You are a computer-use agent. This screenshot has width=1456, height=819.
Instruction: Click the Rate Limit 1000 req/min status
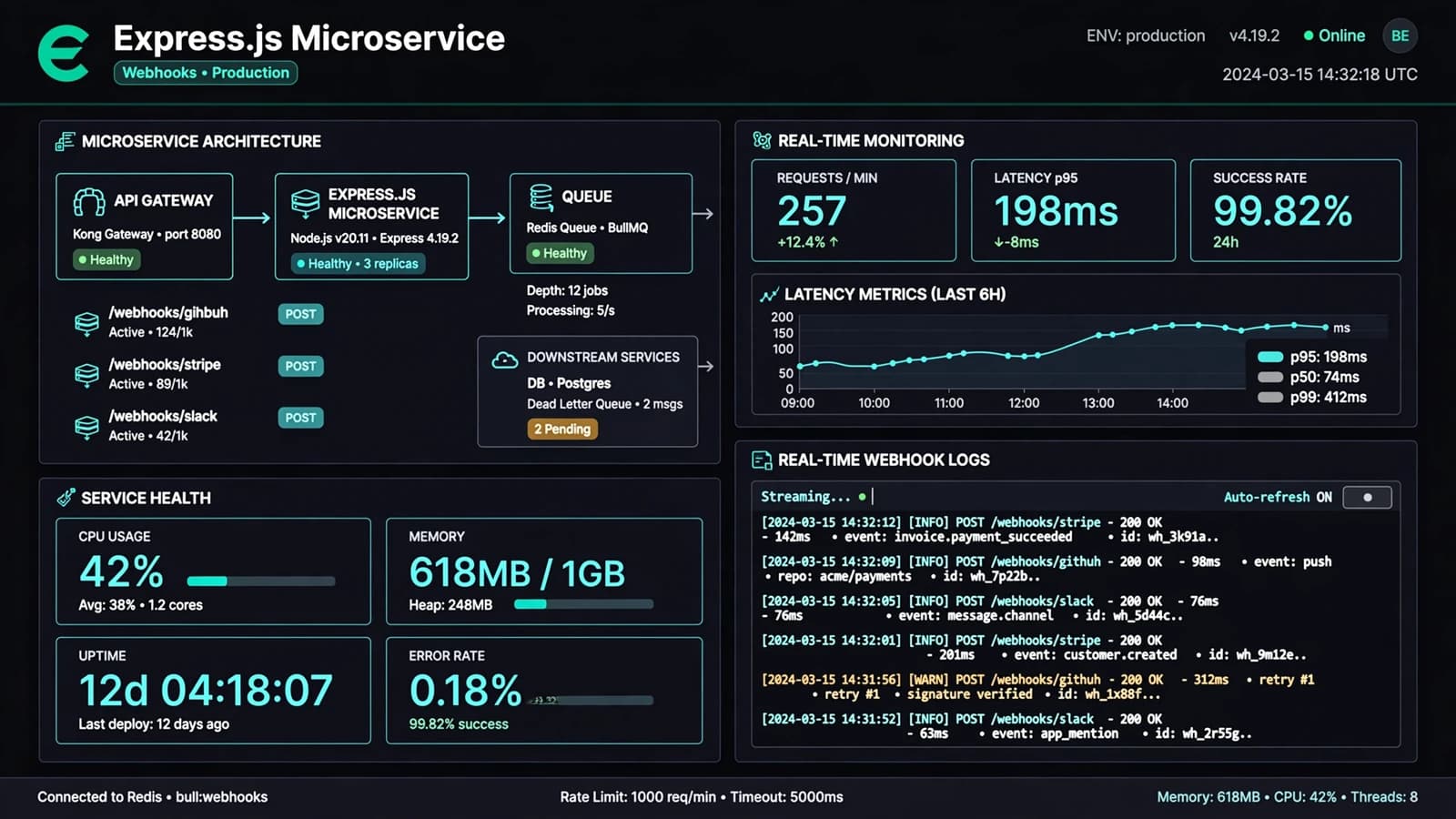[x=639, y=797]
